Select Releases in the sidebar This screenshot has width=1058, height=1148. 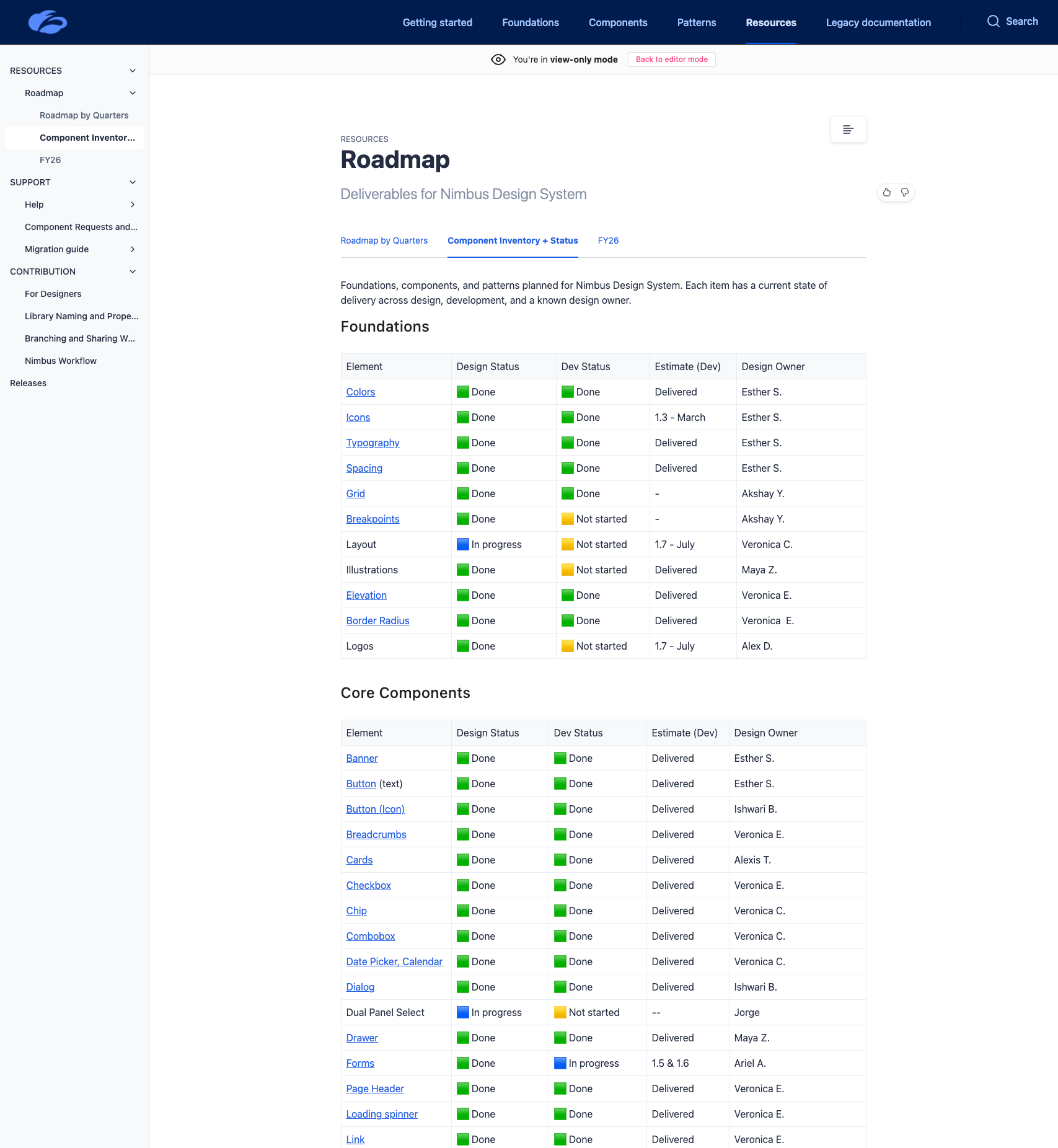click(28, 383)
